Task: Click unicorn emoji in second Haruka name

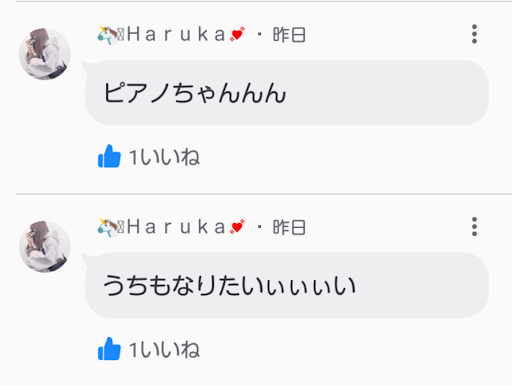Action: (x=107, y=228)
